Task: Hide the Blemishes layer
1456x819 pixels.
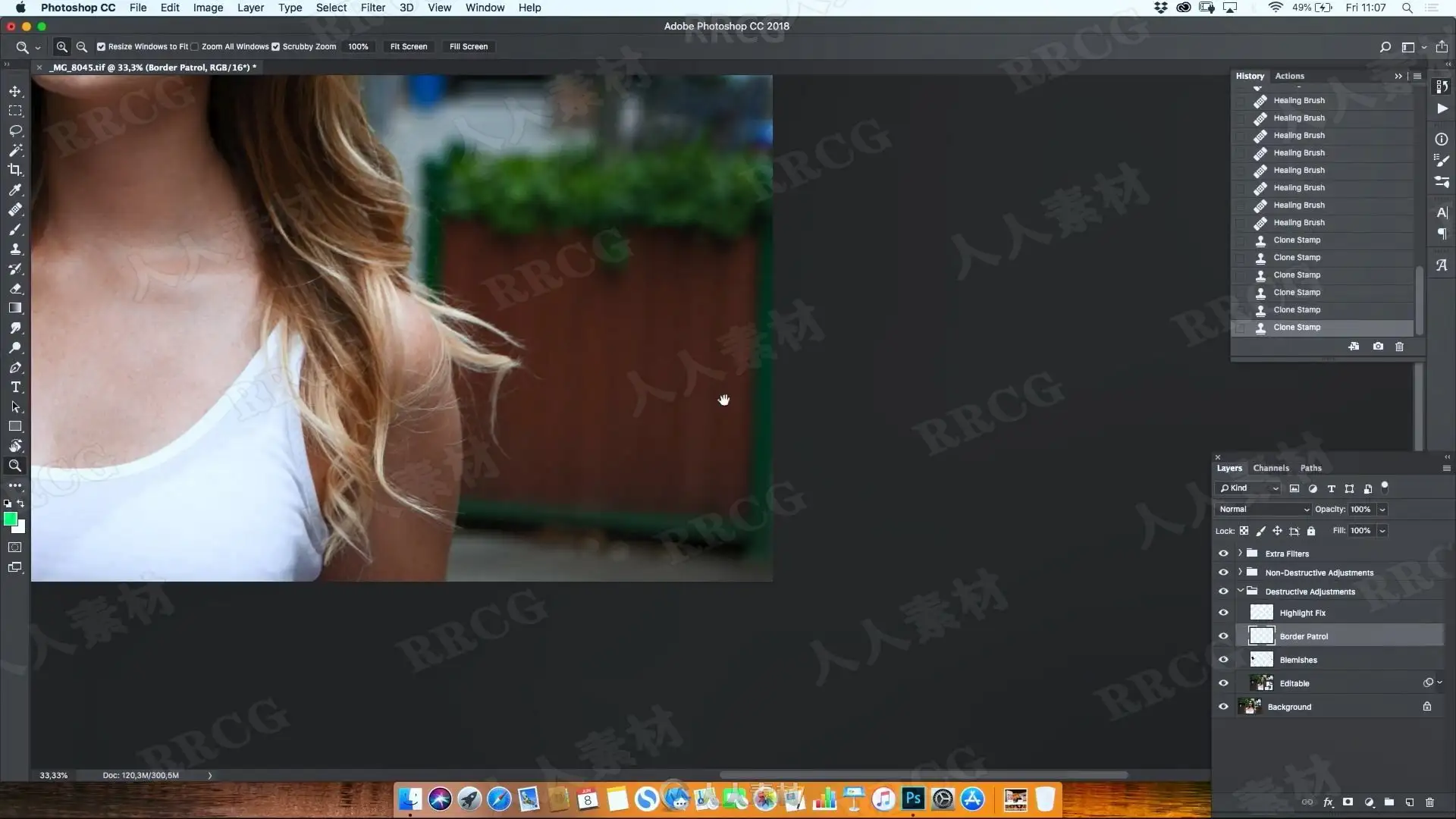Action: (x=1223, y=660)
